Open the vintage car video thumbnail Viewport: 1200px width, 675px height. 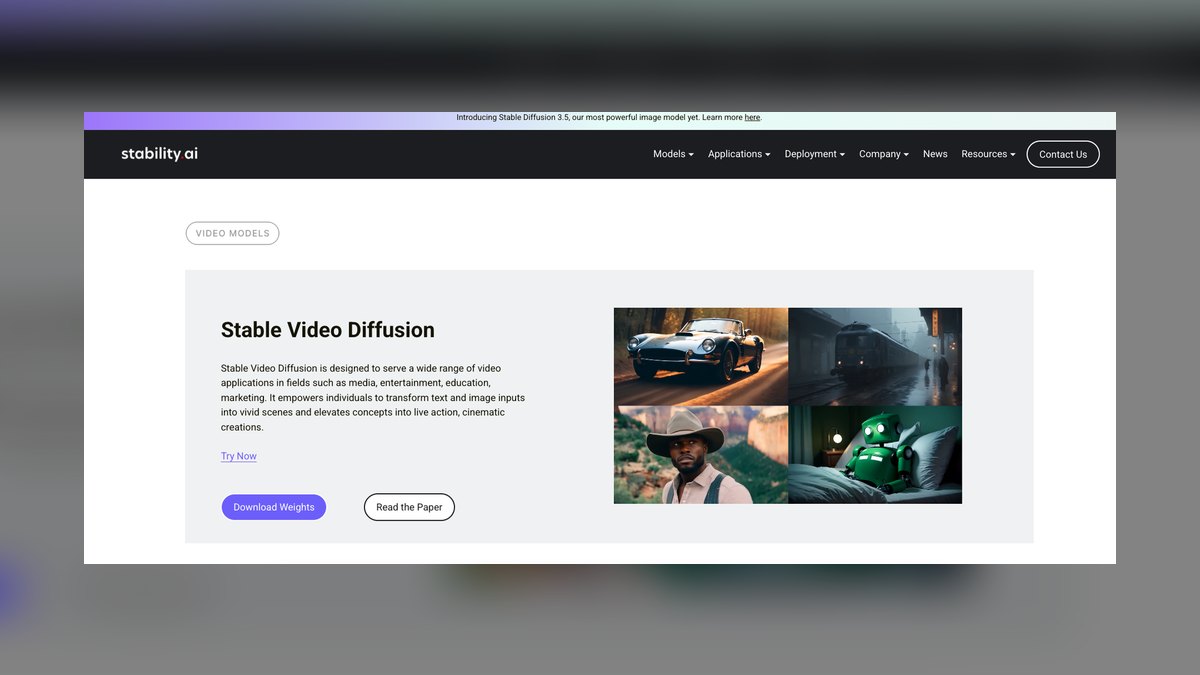tap(701, 356)
